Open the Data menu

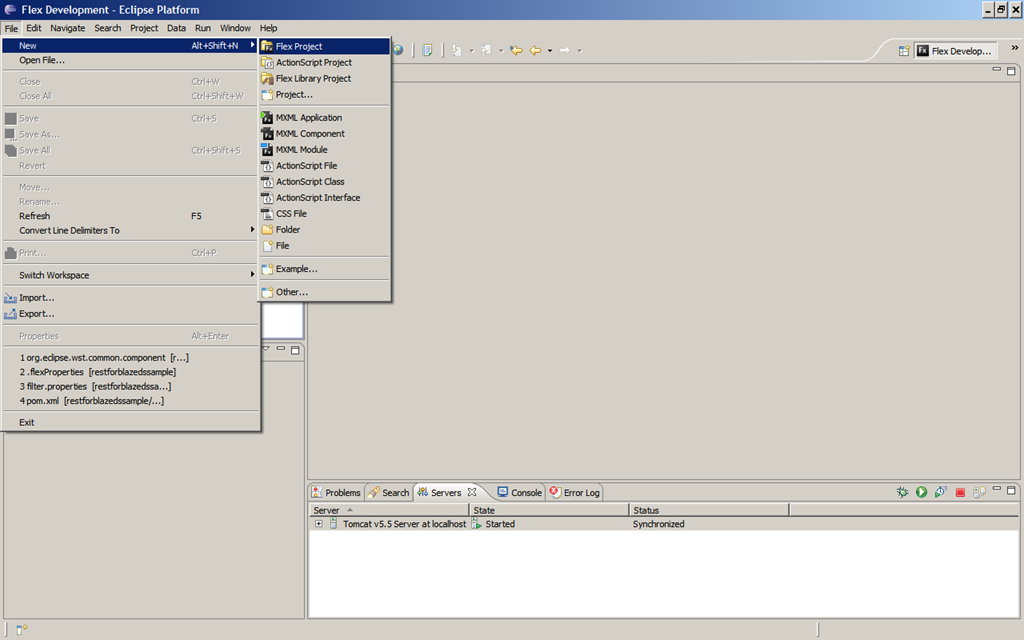176,28
